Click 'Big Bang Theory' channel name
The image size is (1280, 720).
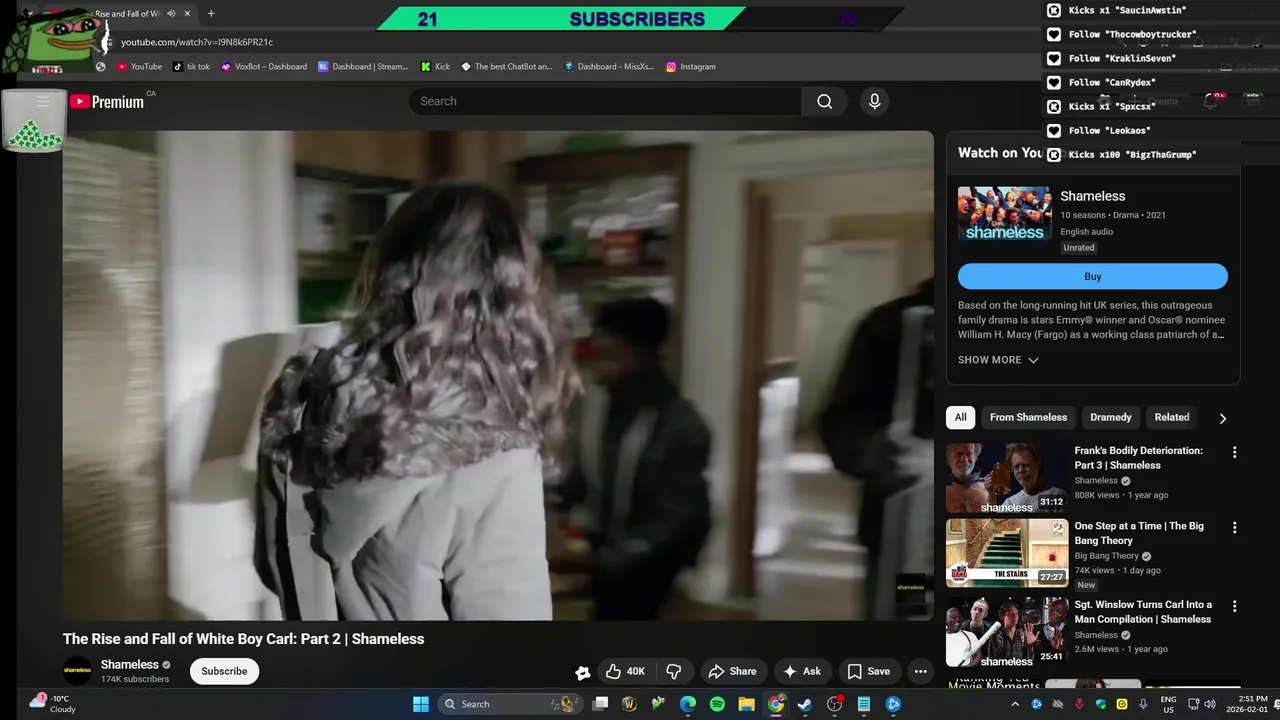point(1106,556)
